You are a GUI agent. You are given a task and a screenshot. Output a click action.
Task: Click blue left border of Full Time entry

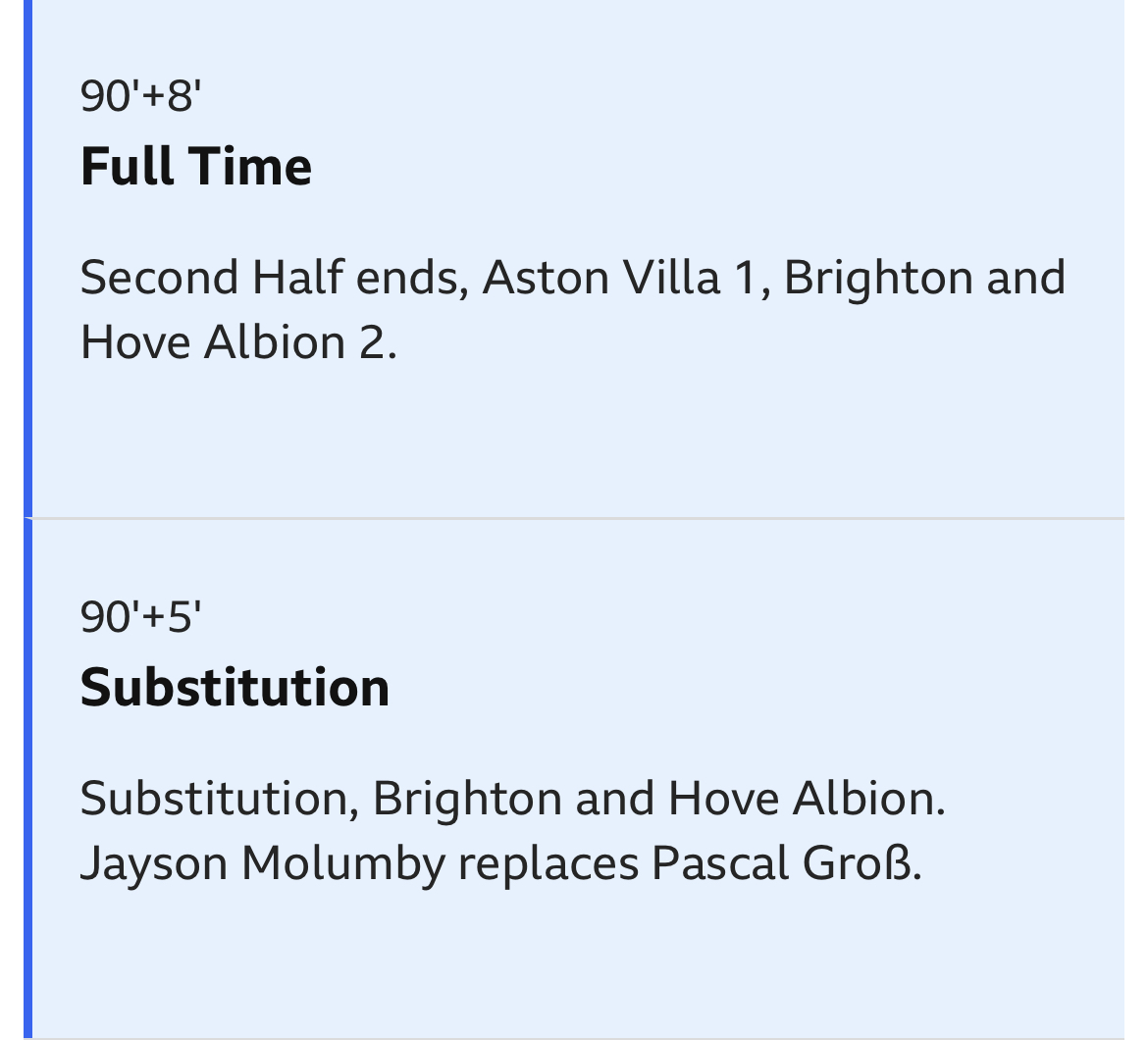click(27, 258)
